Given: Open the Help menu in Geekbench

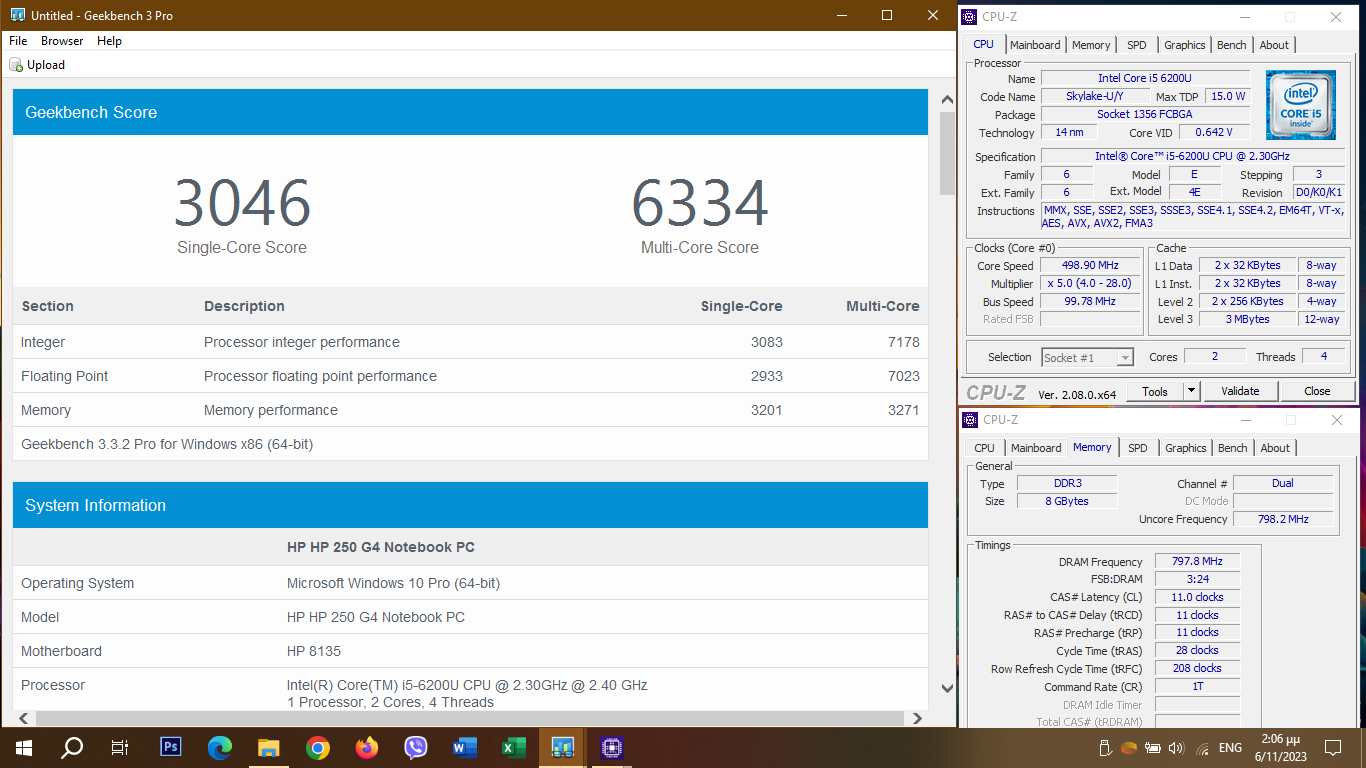Looking at the screenshot, I should click(x=109, y=41).
